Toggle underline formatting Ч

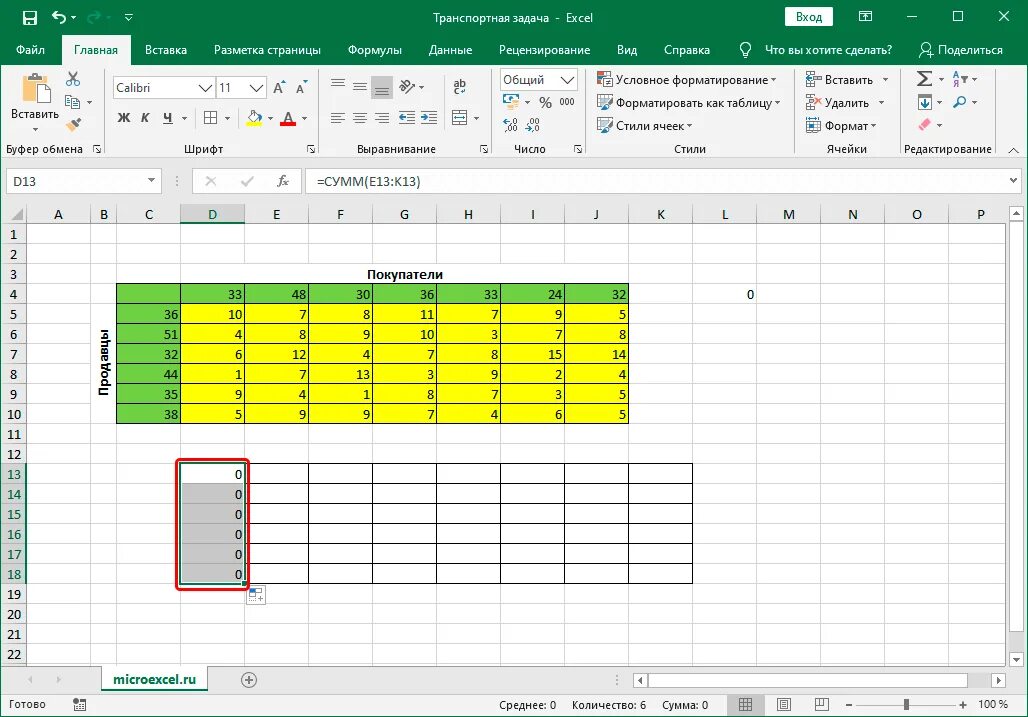point(168,118)
